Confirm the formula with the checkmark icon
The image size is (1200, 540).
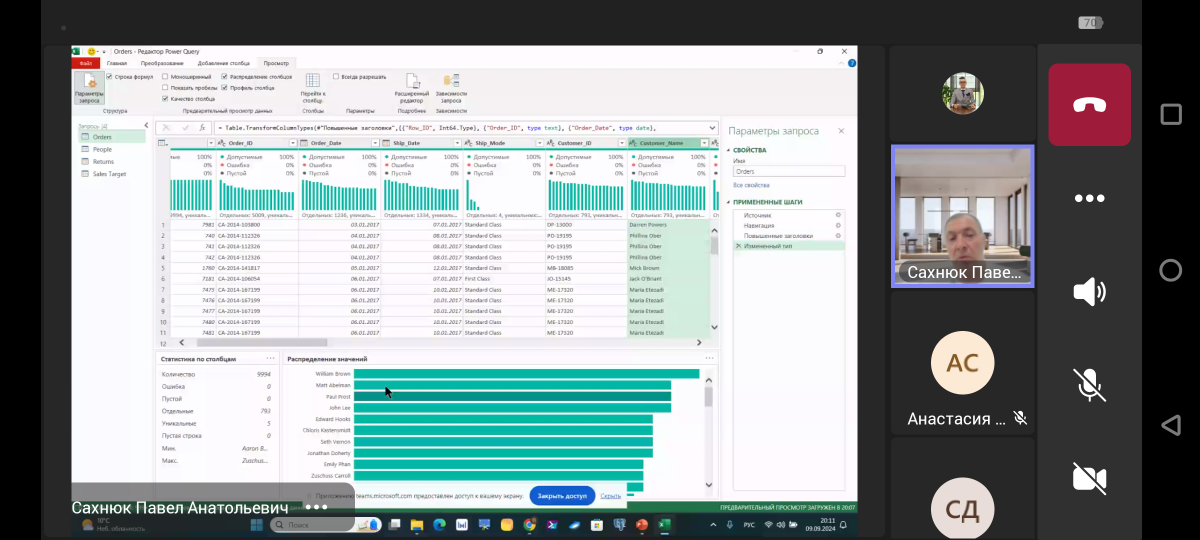click(x=184, y=128)
